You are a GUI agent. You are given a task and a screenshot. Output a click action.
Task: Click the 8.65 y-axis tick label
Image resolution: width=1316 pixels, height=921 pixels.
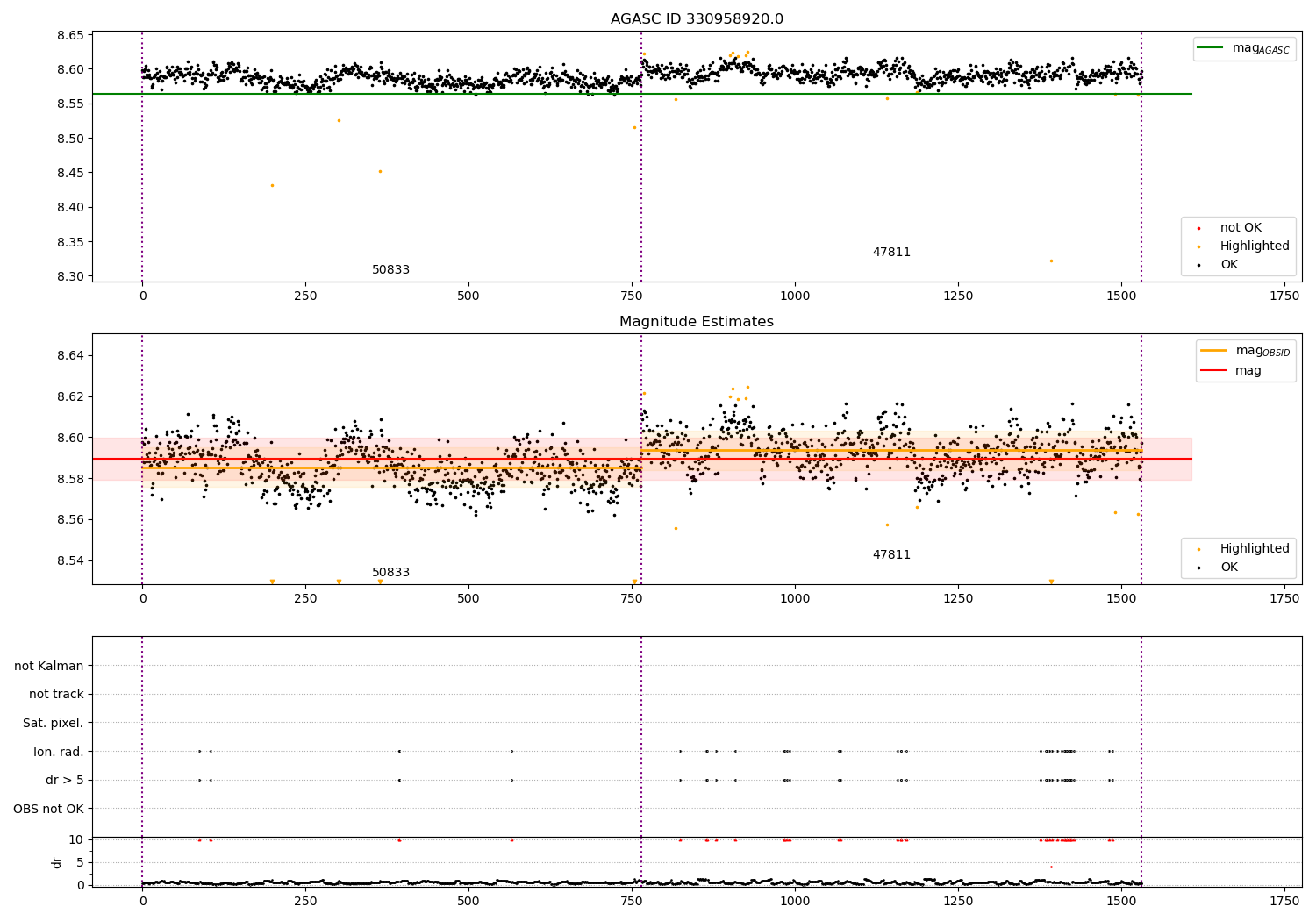coord(70,36)
